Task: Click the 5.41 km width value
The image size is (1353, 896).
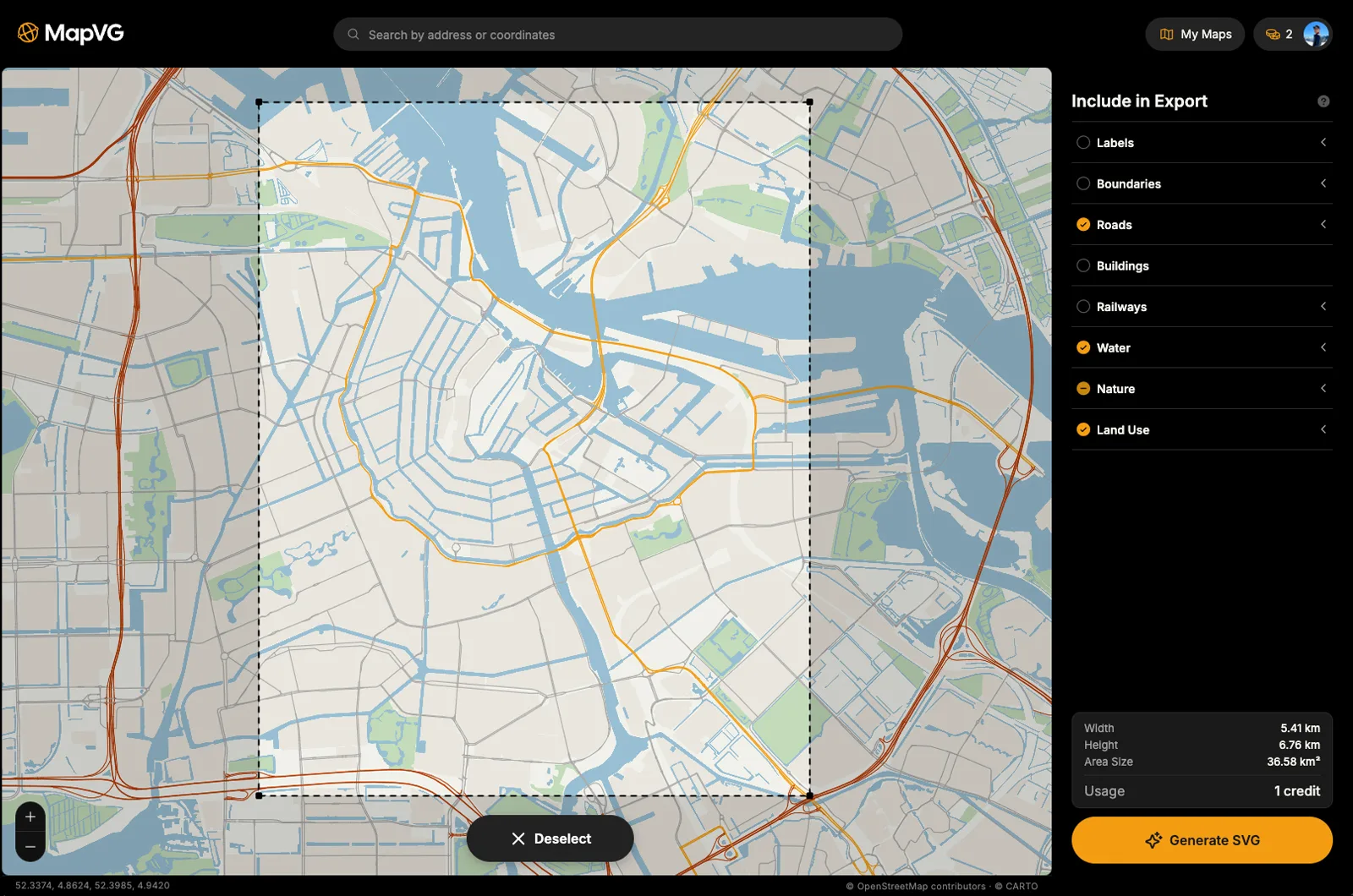Action: (1300, 728)
